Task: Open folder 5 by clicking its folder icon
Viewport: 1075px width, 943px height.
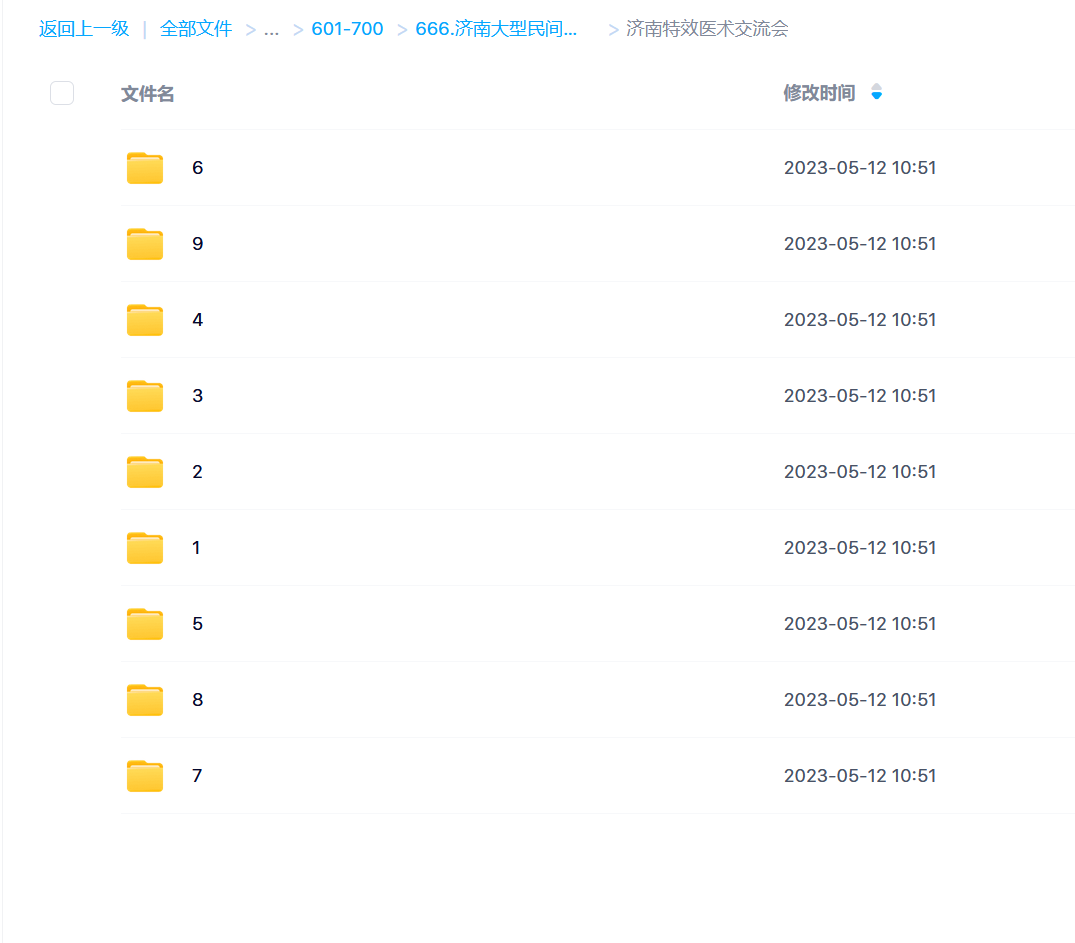Action: click(x=144, y=623)
